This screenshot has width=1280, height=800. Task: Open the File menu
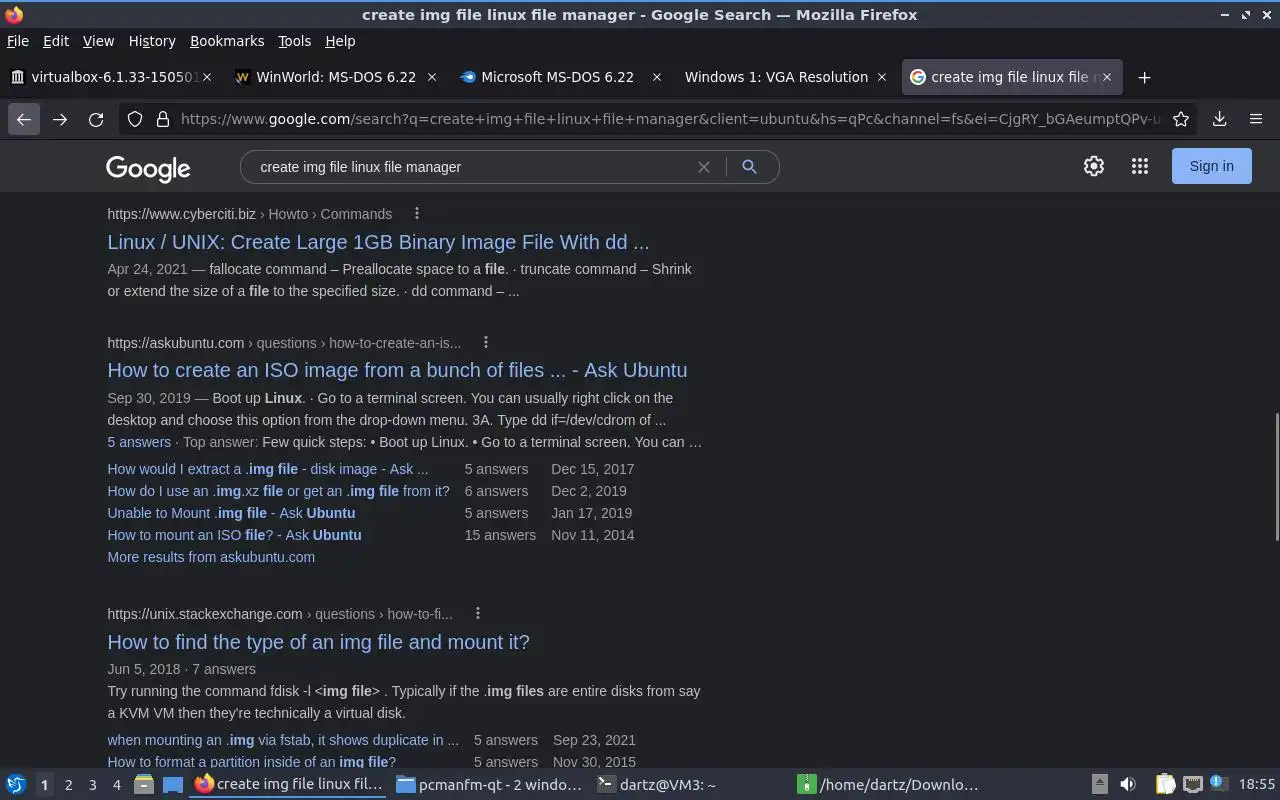18,41
